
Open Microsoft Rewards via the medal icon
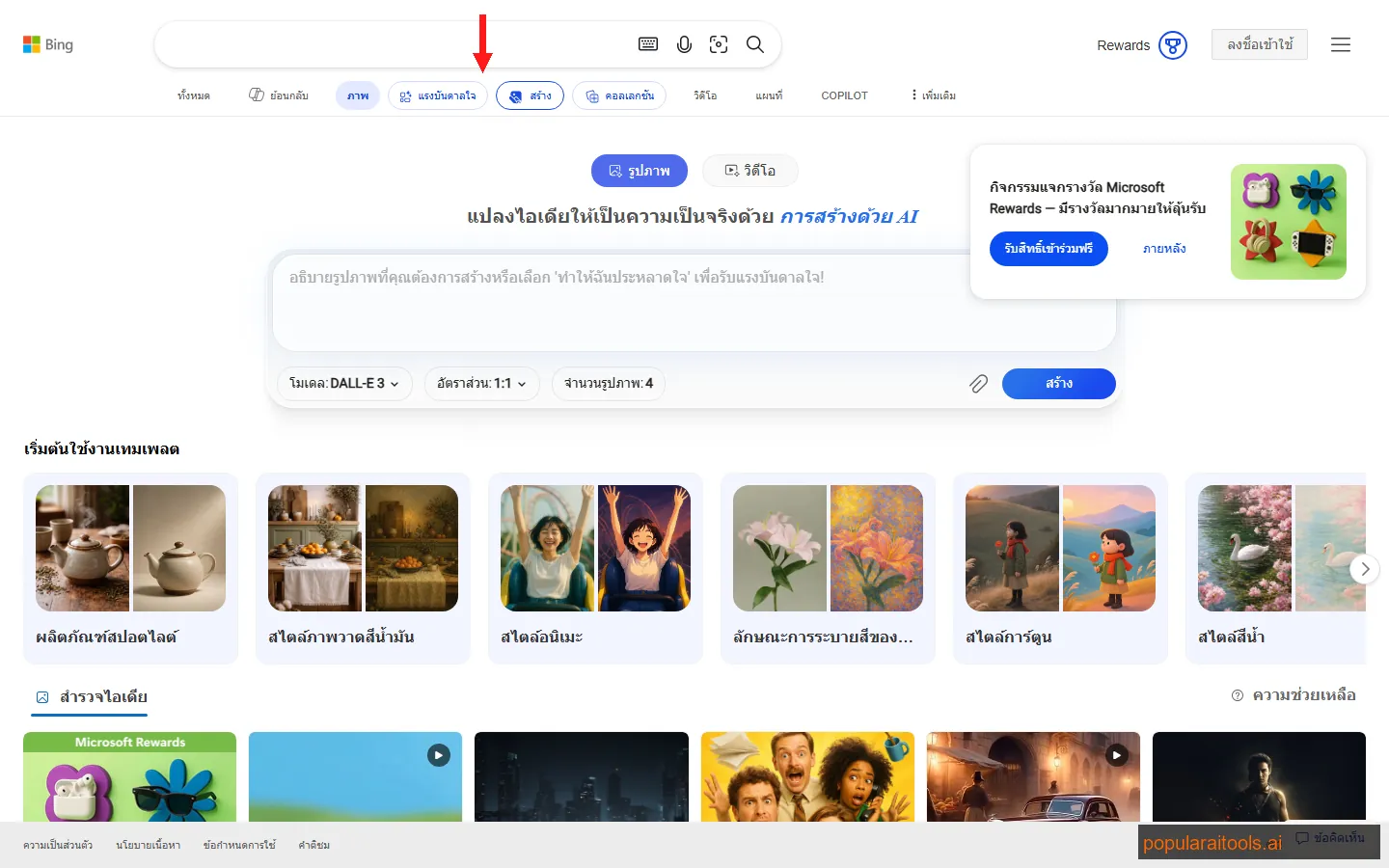[x=1173, y=44]
